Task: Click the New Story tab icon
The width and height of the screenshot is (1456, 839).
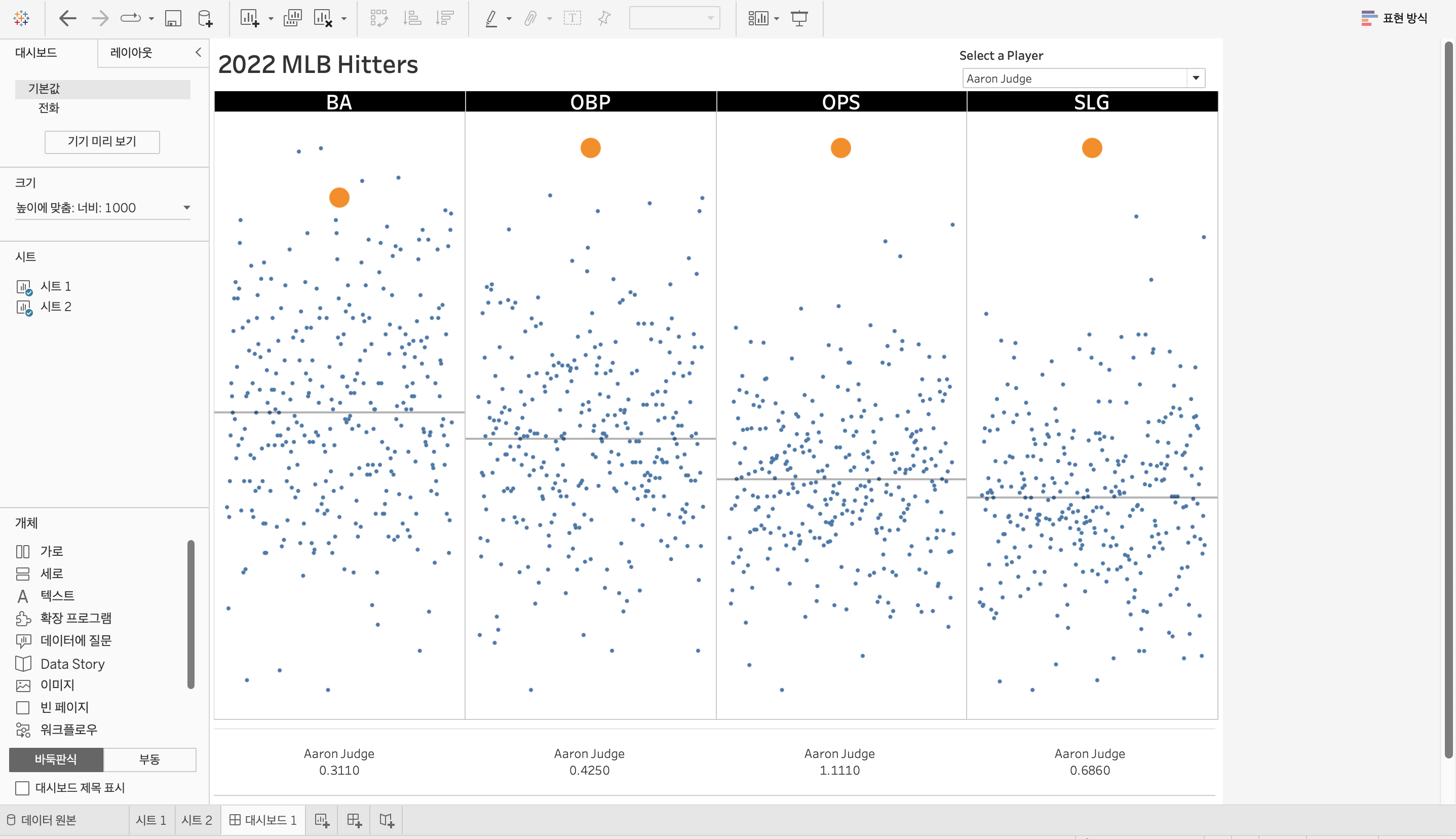Action: click(x=387, y=820)
